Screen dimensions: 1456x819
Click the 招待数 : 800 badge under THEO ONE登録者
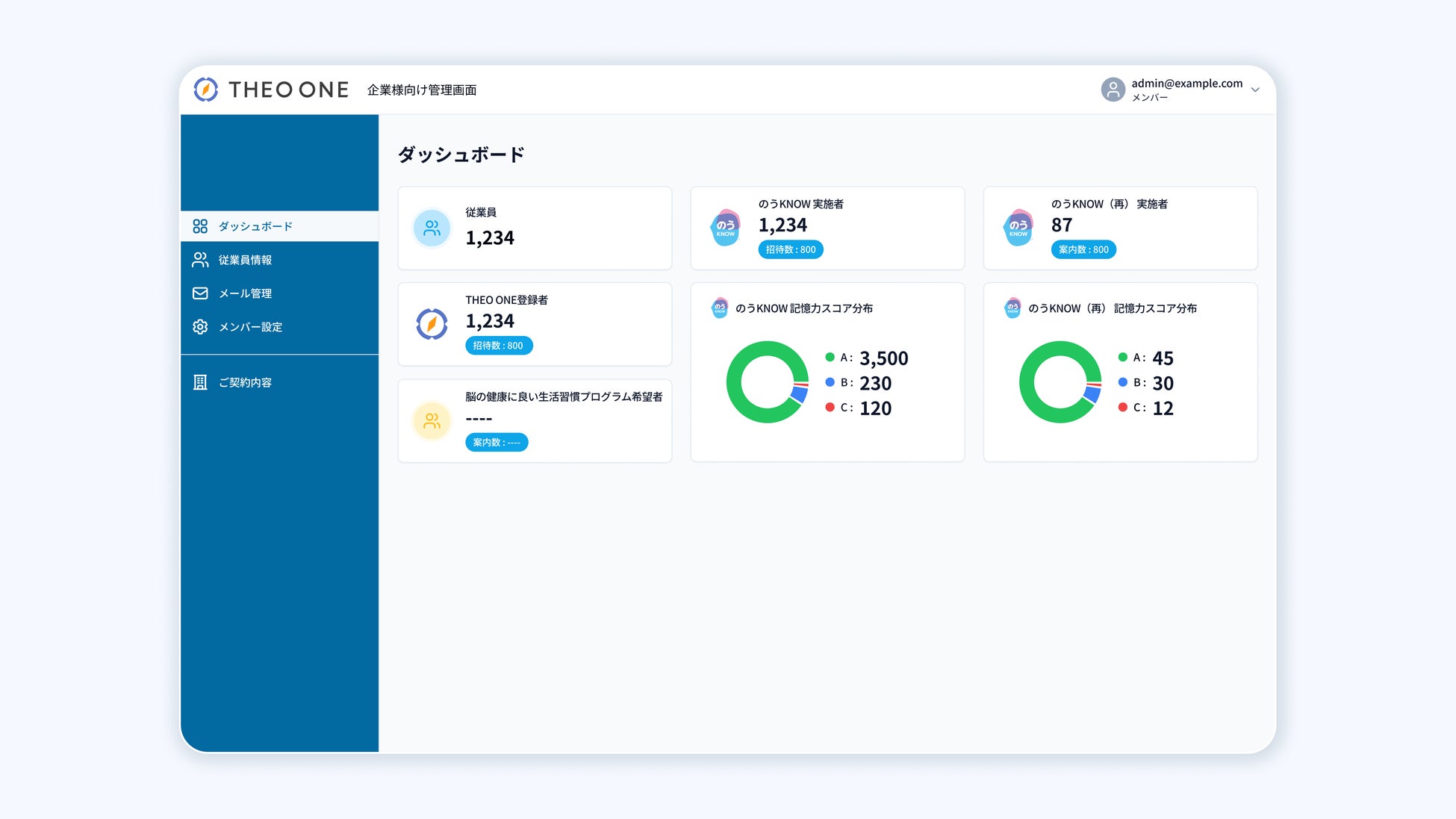pyautogui.click(x=499, y=346)
